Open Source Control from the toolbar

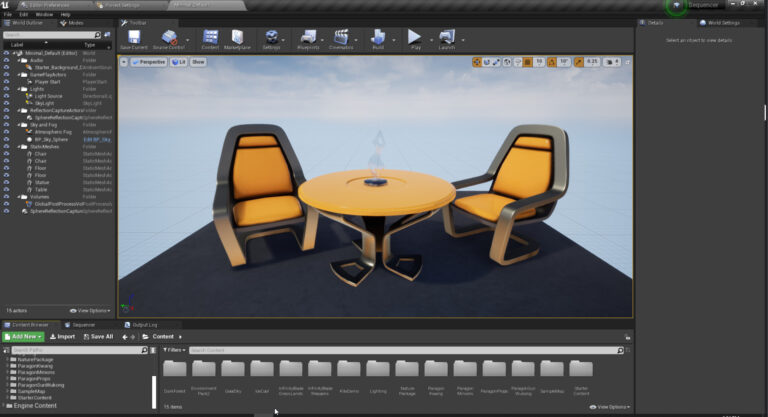pyautogui.click(x=169, y=37)
